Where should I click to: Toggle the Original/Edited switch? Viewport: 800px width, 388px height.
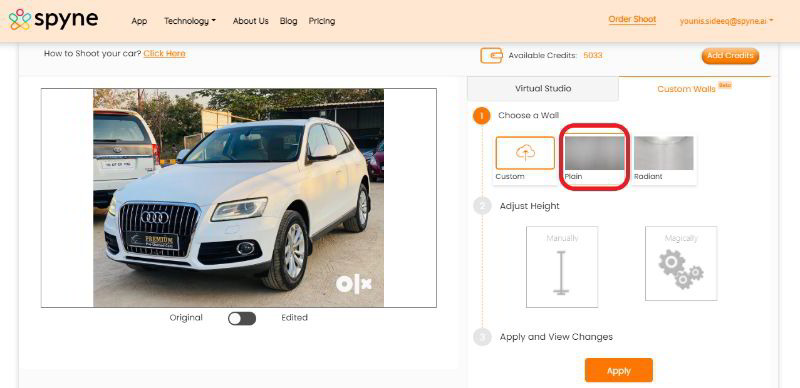pyautogui.click(x=242, y=319)
